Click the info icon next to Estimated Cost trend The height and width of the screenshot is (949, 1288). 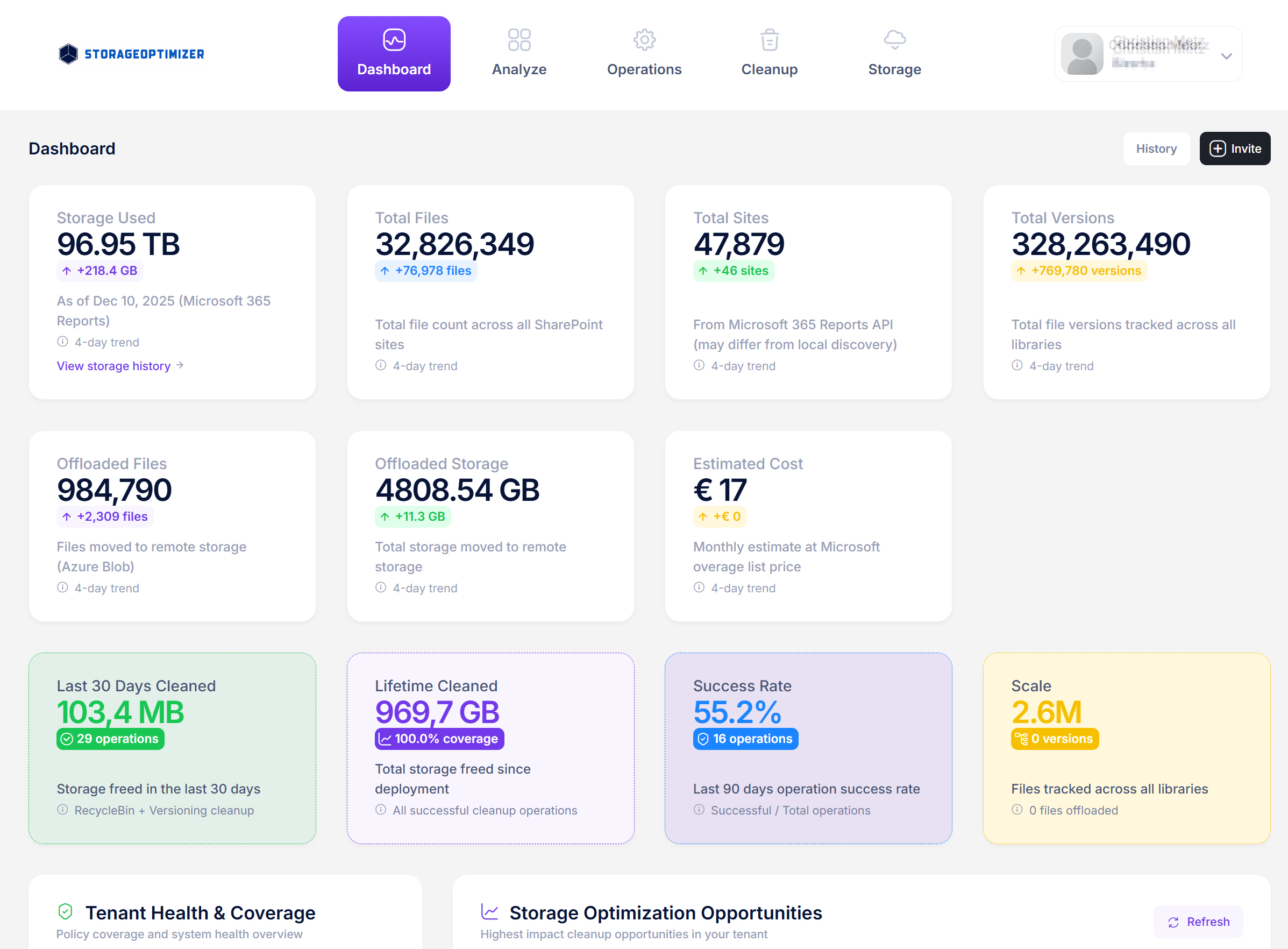pyautogui.click(x=699, y=587)
